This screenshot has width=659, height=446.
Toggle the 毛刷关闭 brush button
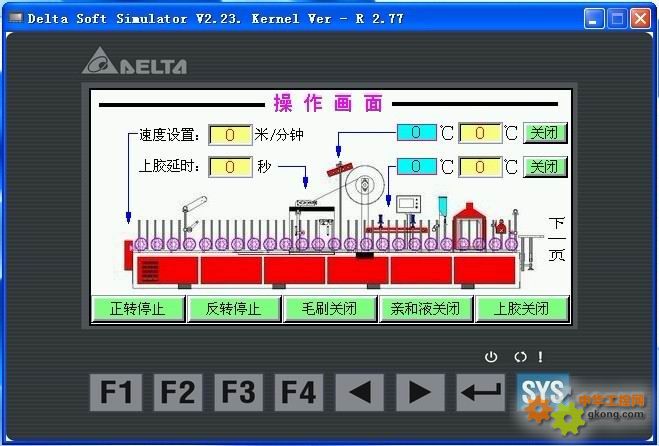tap(330, 309)
